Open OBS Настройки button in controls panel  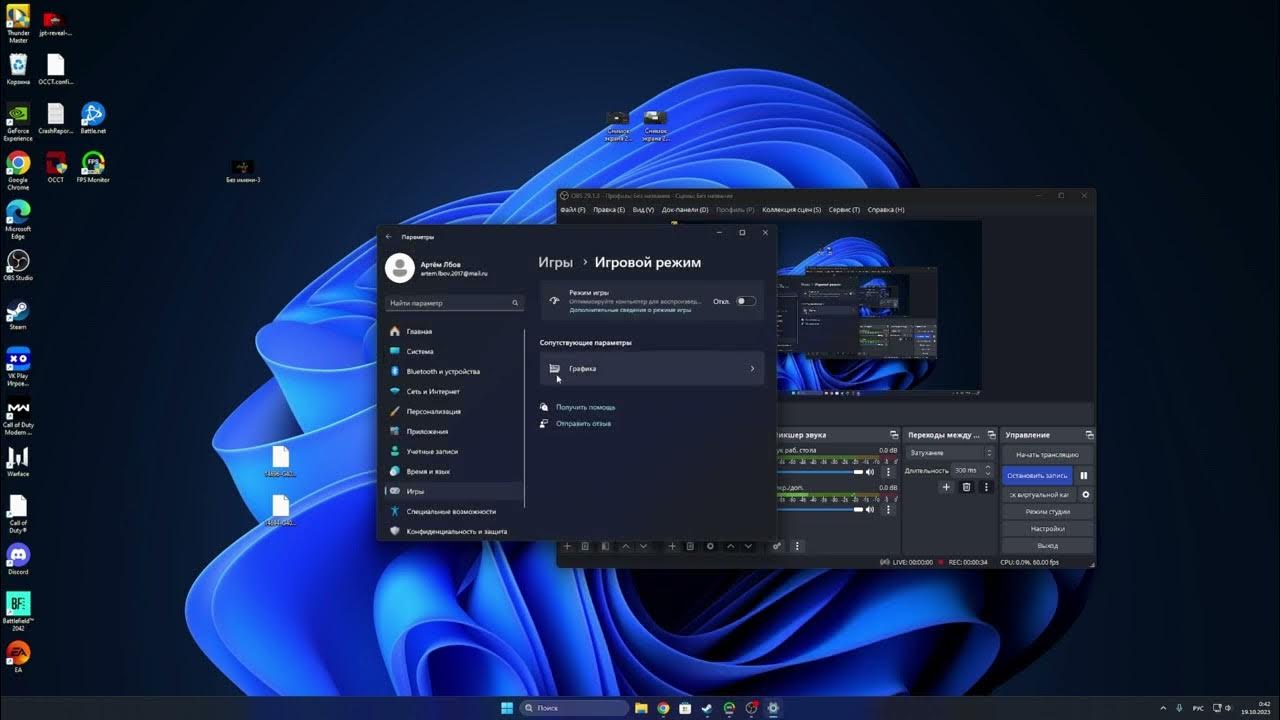pyautogui.click(x=1047, y=529)
